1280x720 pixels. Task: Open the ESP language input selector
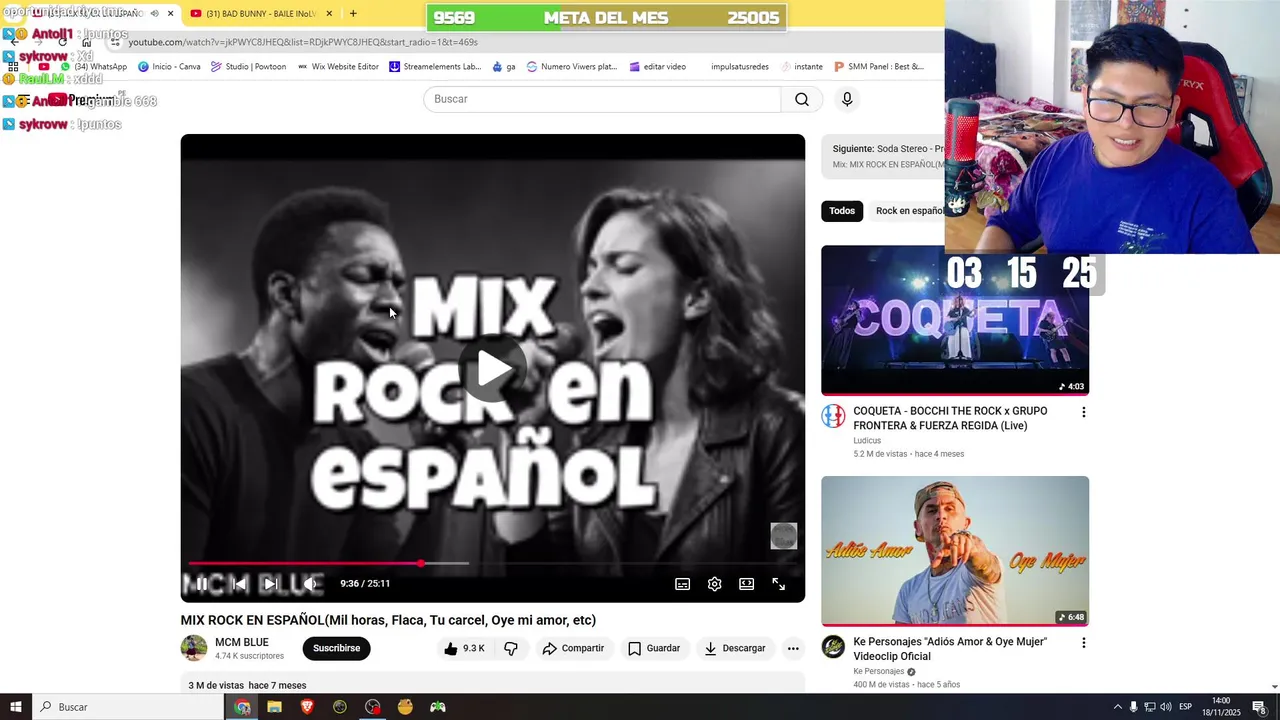click(x=1185, y=707)
